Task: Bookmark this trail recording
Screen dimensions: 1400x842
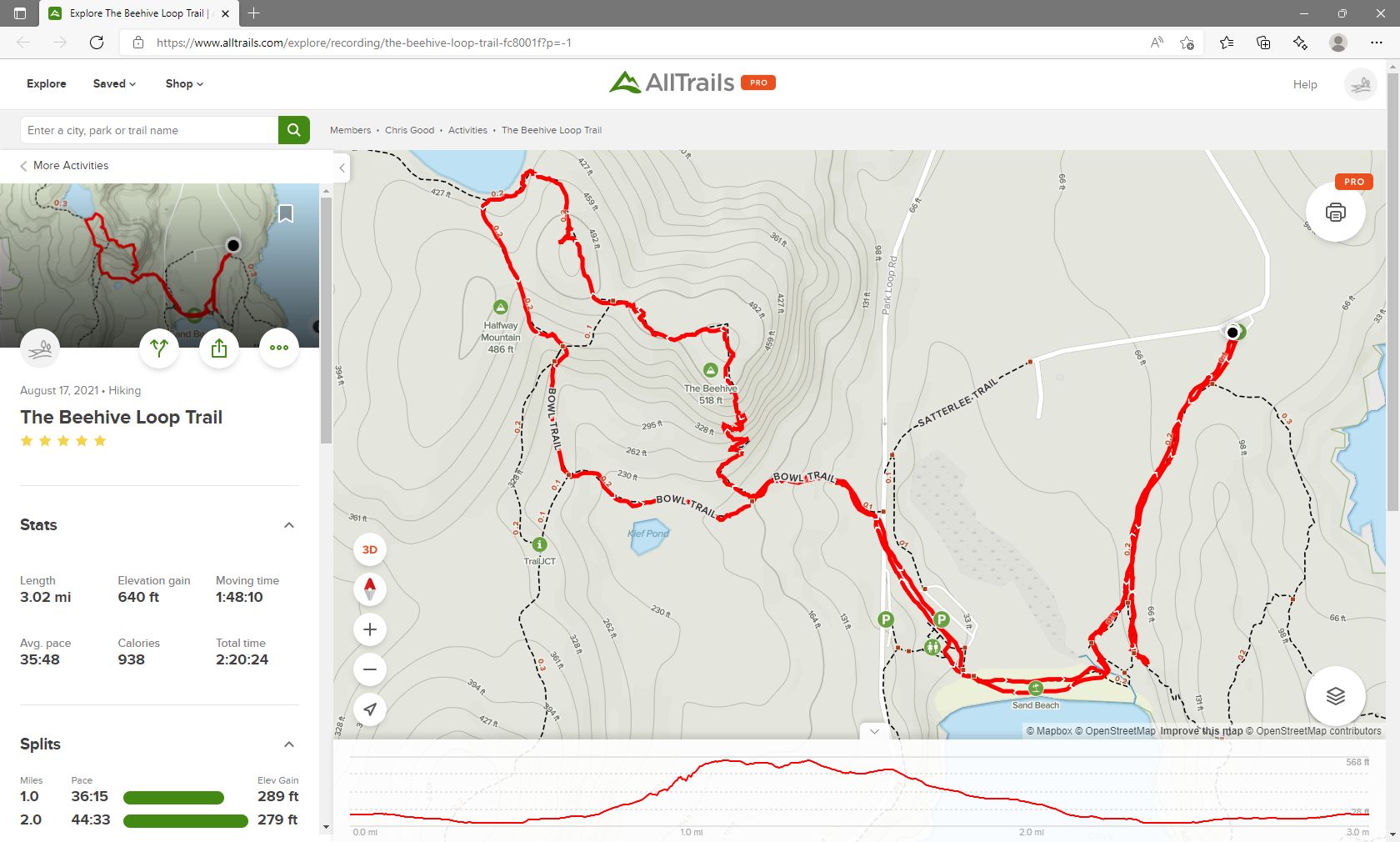Action: point(286,214)
